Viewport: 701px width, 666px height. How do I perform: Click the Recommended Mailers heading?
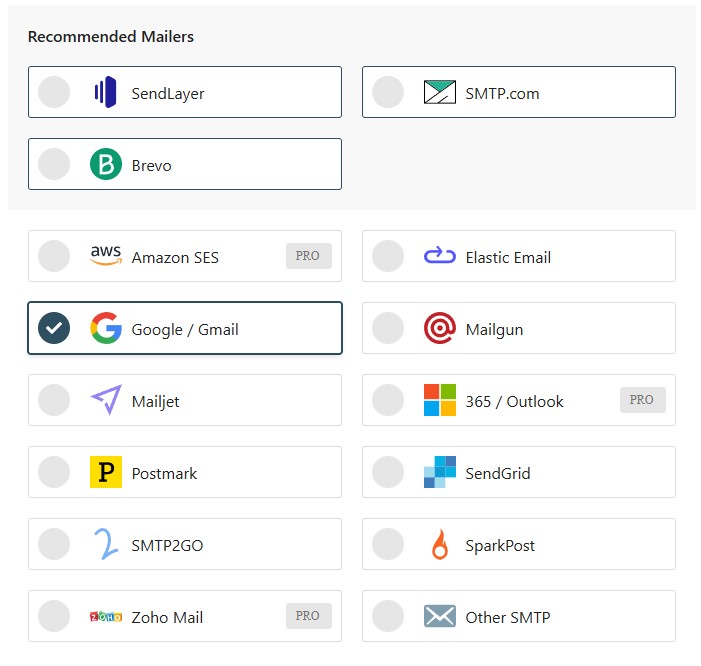coord(111,37)
